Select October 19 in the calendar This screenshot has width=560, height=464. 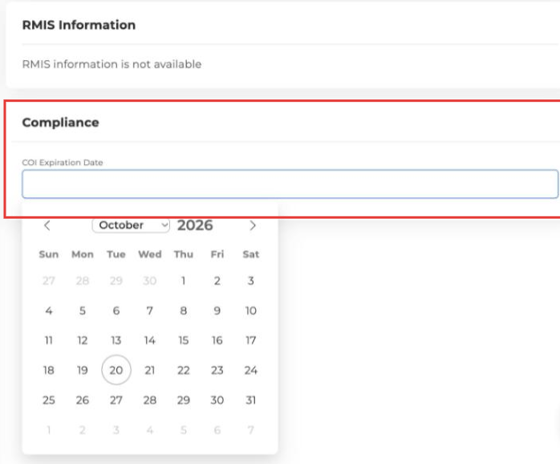(x=82, y=370)
